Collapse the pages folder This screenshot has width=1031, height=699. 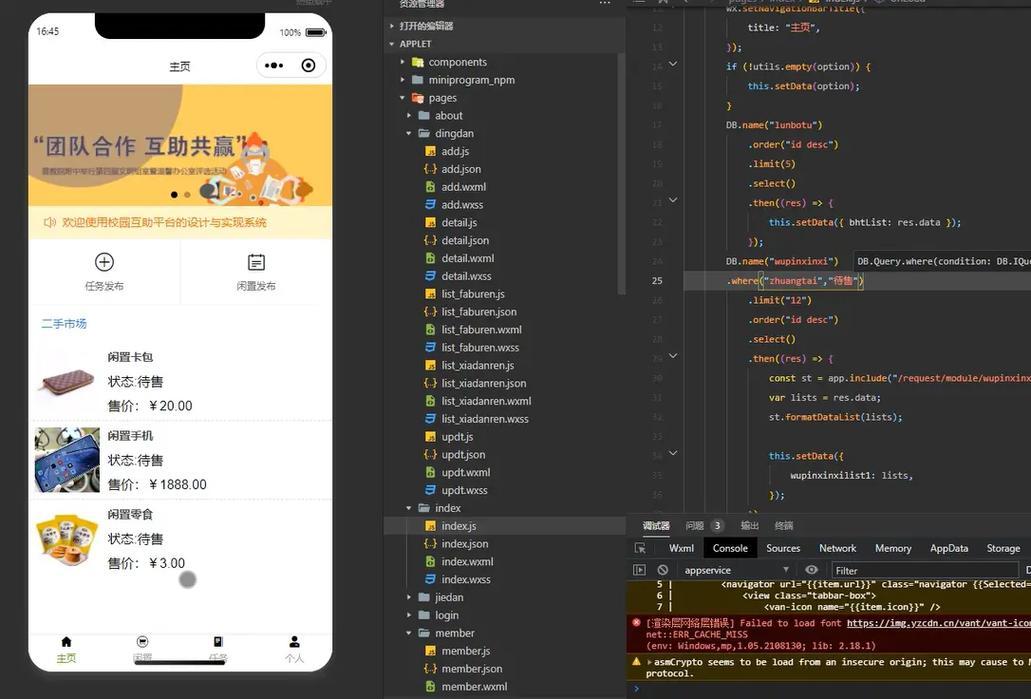tap(403, 97)
